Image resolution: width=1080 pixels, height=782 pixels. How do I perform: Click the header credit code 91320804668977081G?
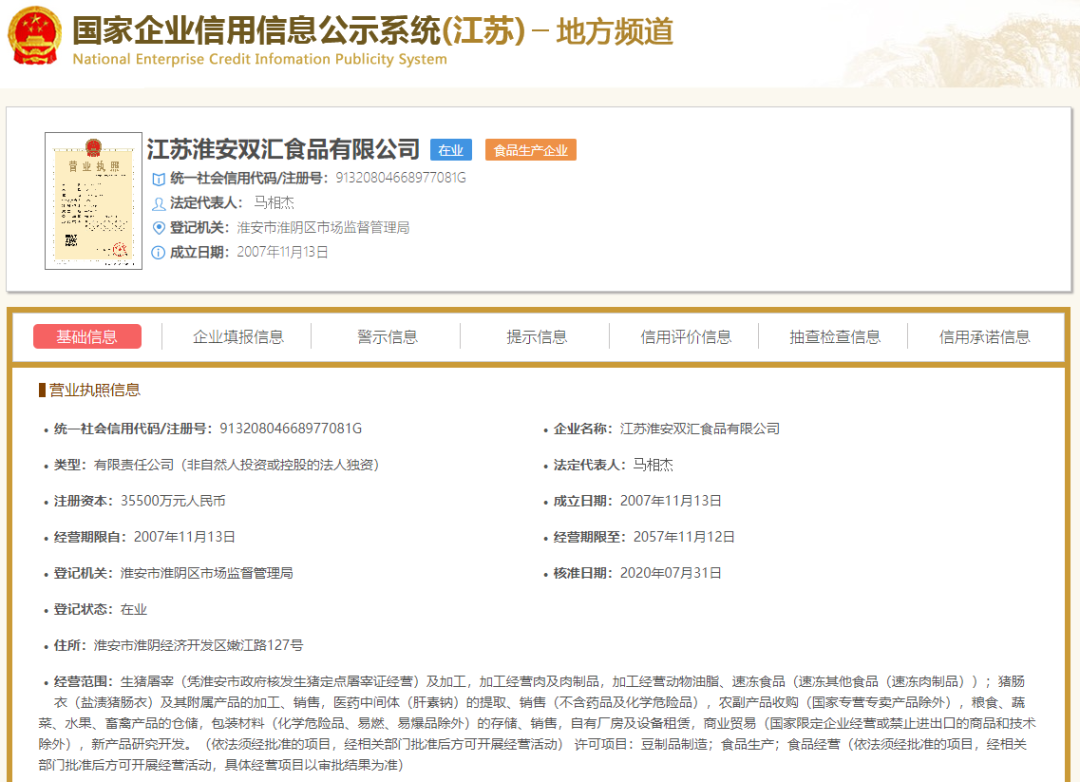click(x=400, y=178)
